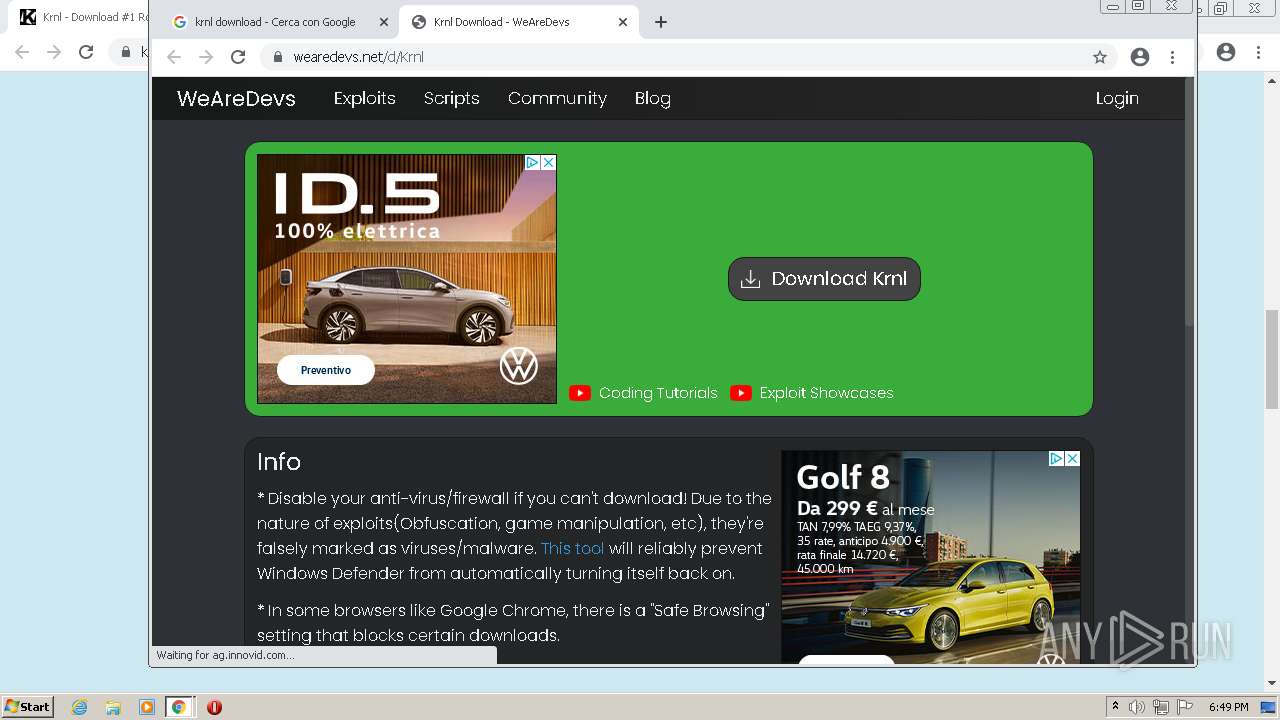The height and width of the screenshot is (720, 1280).
Task: Click the Action Center flag tray icon
Action: click(1185, 707)
